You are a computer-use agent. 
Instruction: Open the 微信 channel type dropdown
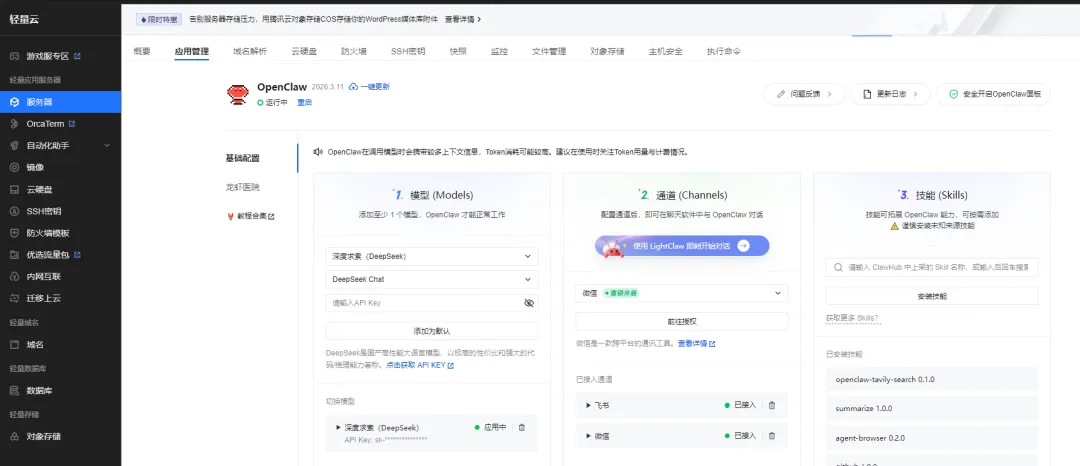click(682, 293)
